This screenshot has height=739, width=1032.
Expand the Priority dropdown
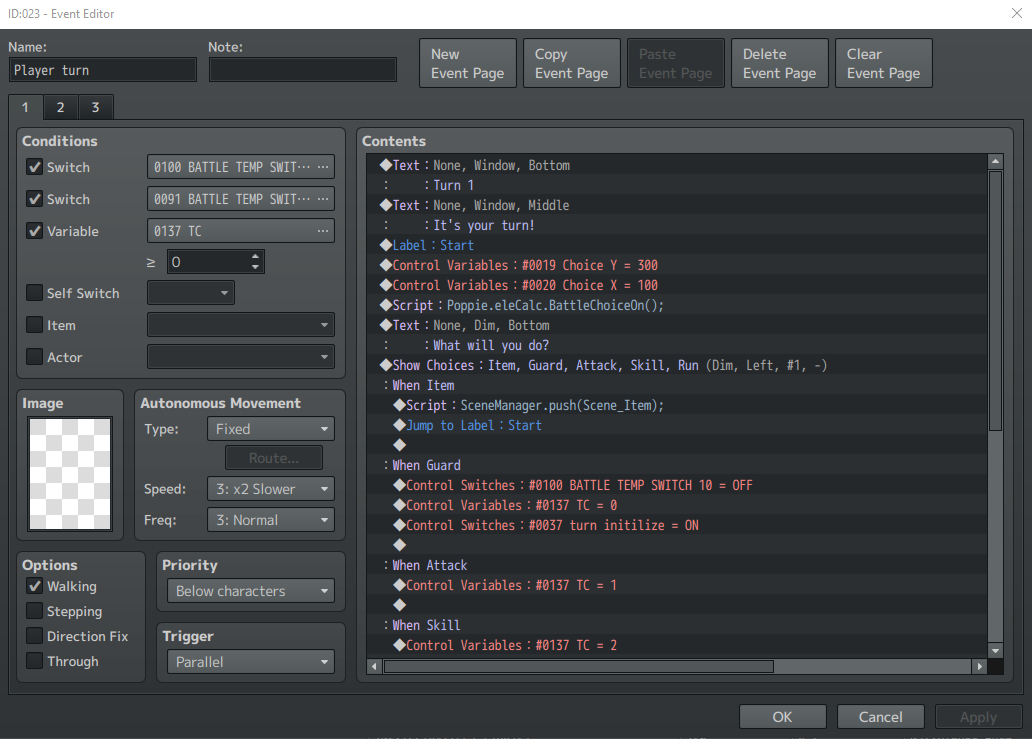[250, 591]
